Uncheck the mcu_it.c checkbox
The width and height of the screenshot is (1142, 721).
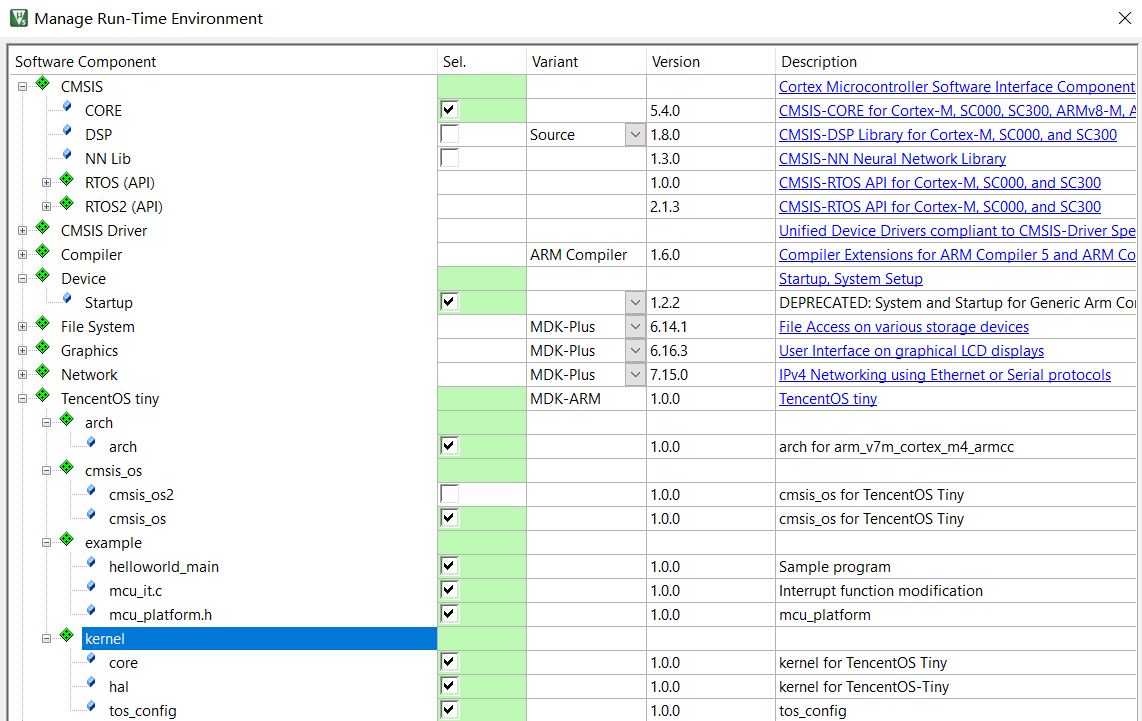coord(449,591)
